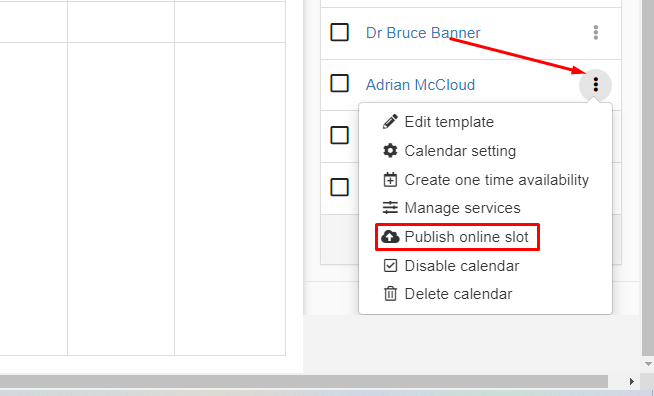Toggle the last checkbox in the calendar list
The width and height of the screenshot is (654, 396).
340,187
